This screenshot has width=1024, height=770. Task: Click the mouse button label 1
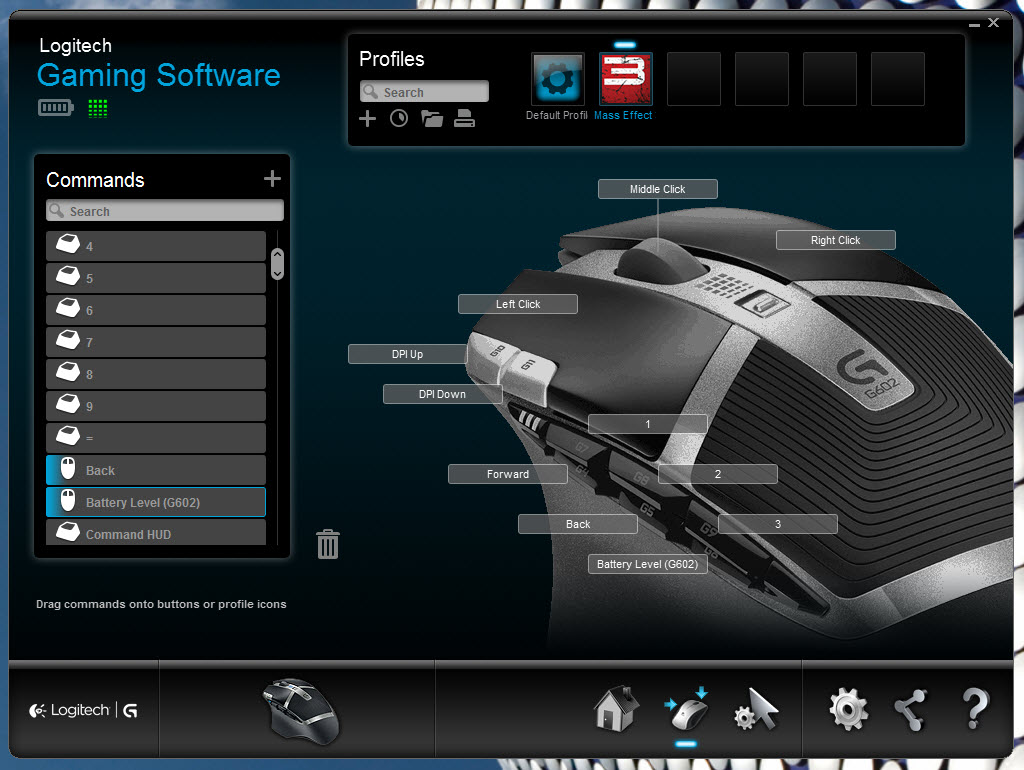pyautogui.click(x=647, y=424)
